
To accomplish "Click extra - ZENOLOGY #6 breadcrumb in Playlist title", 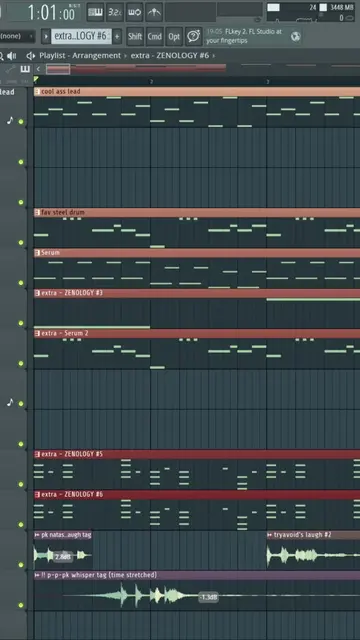I will pyautogui.click(x=170, y=56).
